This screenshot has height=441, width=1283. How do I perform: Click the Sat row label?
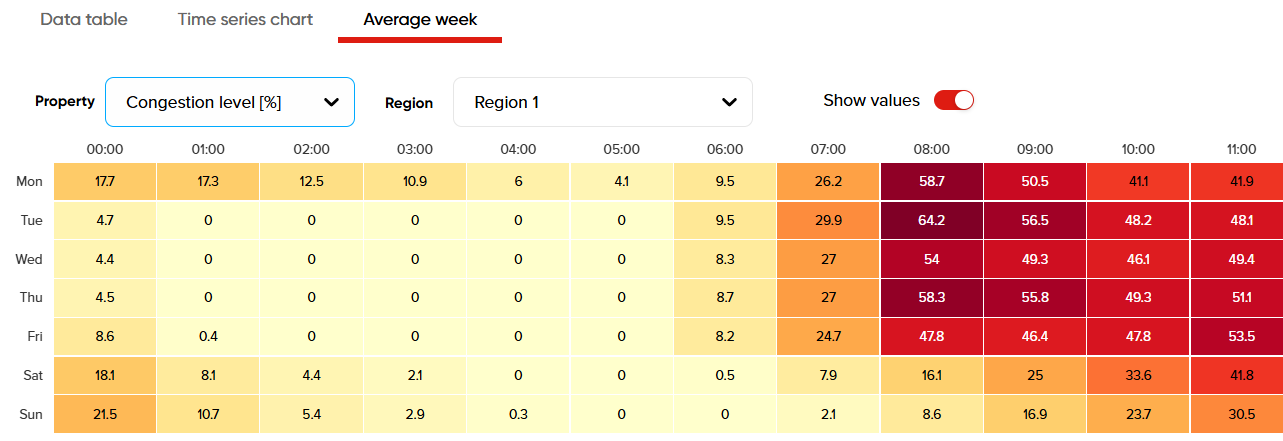pos(29,375)
